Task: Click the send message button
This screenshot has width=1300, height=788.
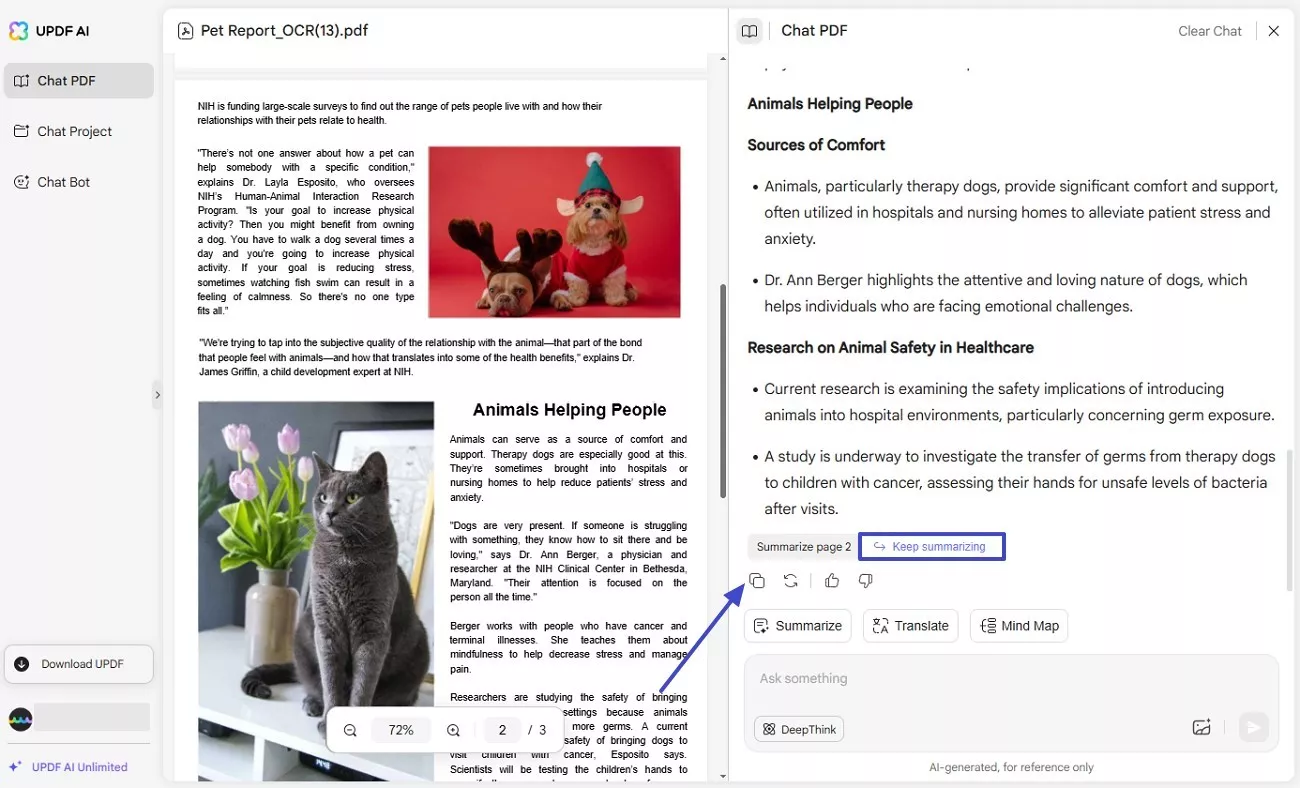Action: (1253, 728)
